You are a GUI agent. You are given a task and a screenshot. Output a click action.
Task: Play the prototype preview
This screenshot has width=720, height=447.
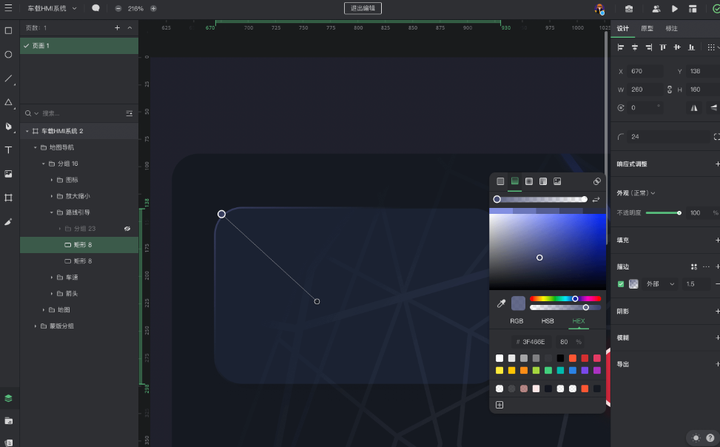[675, 9]
